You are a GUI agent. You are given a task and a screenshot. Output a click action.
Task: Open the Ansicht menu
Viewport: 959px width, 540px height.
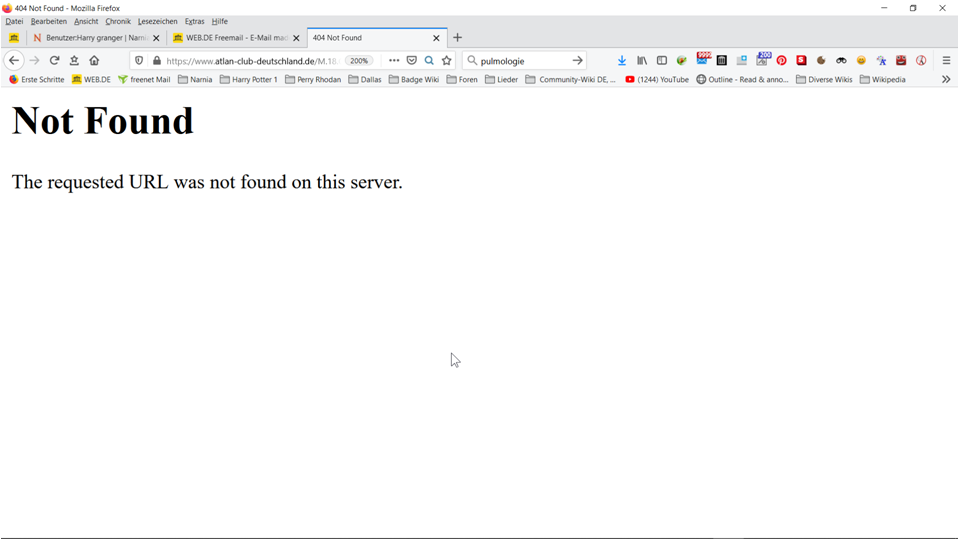86,21
